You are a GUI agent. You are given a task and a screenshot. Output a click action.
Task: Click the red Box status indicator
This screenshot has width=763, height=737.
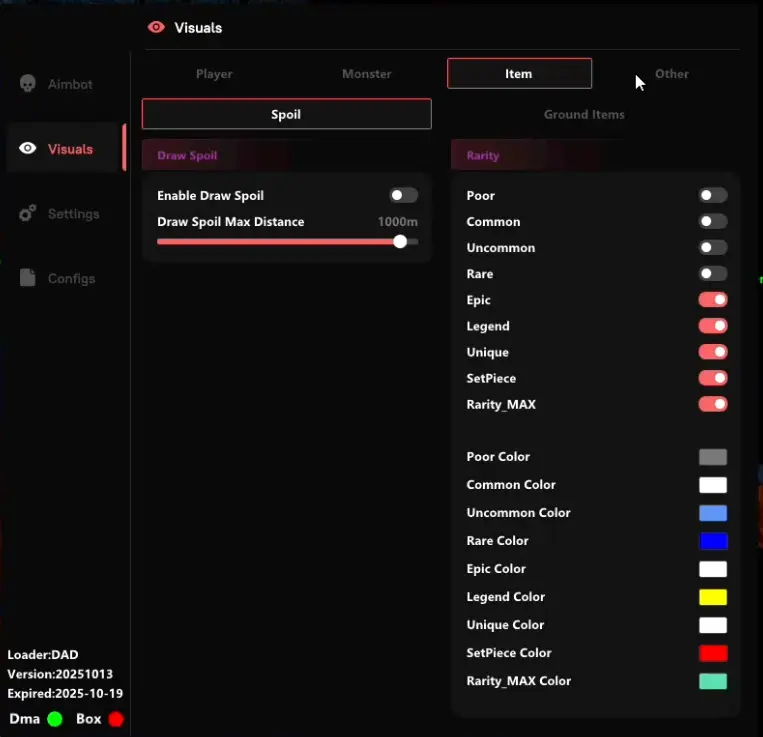click(116, 719)
